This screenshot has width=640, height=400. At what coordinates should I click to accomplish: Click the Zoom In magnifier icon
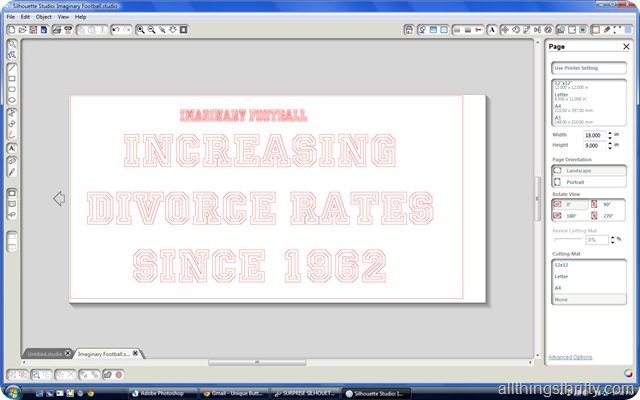coord(139,30)
